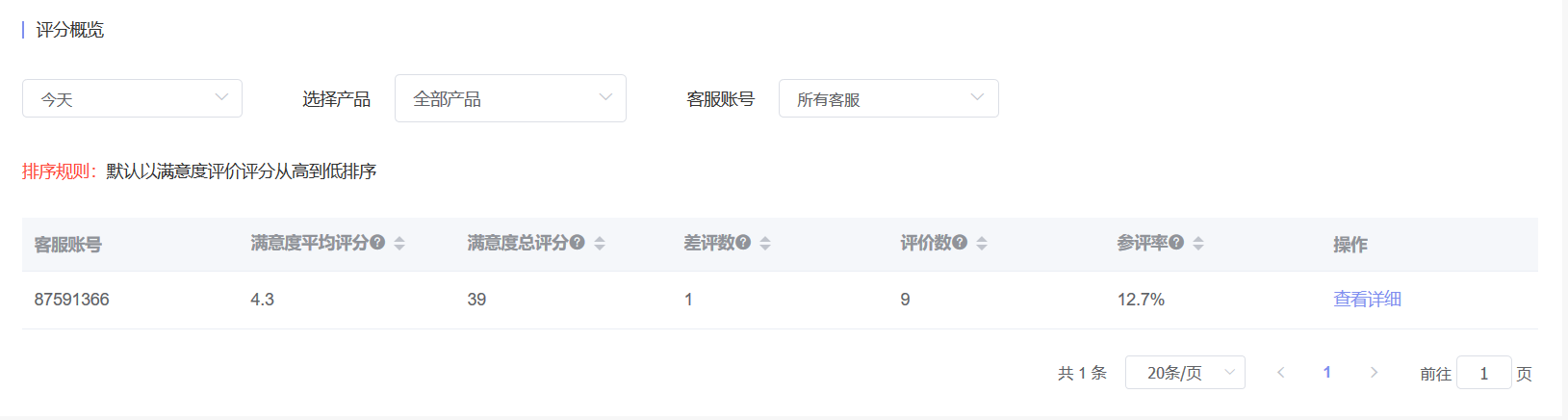
Task: Focus the 前往 page number input
Action: pos(1484,373)
